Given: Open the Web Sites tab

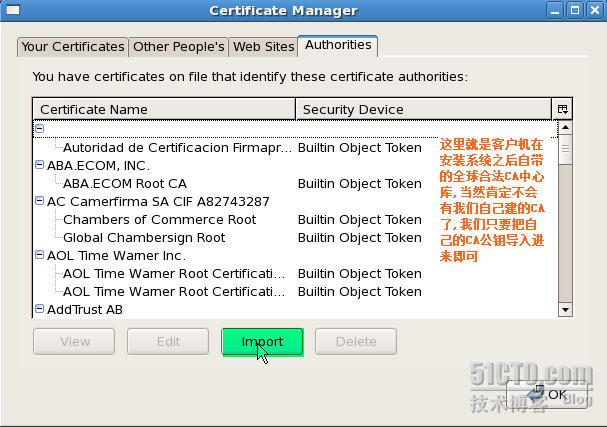Looking at the screenshot, I should pos(263,47).
